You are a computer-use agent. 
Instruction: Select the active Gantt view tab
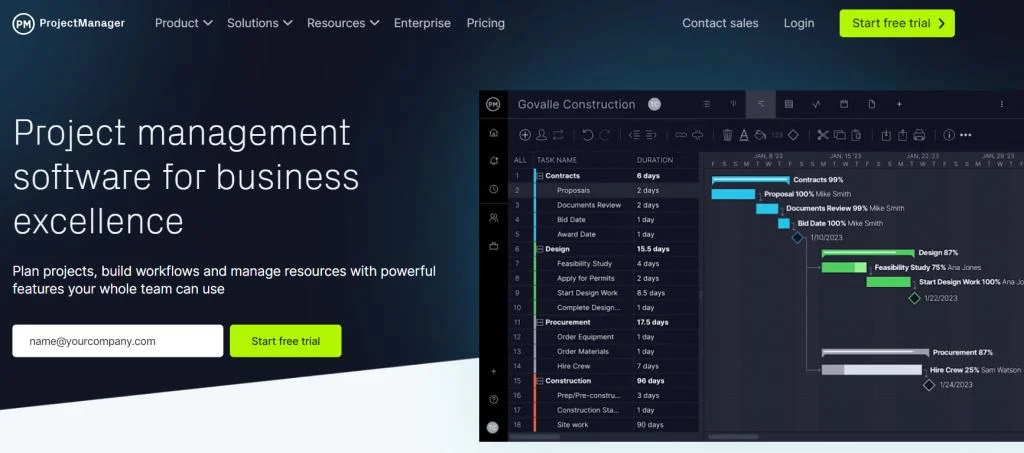761,104
